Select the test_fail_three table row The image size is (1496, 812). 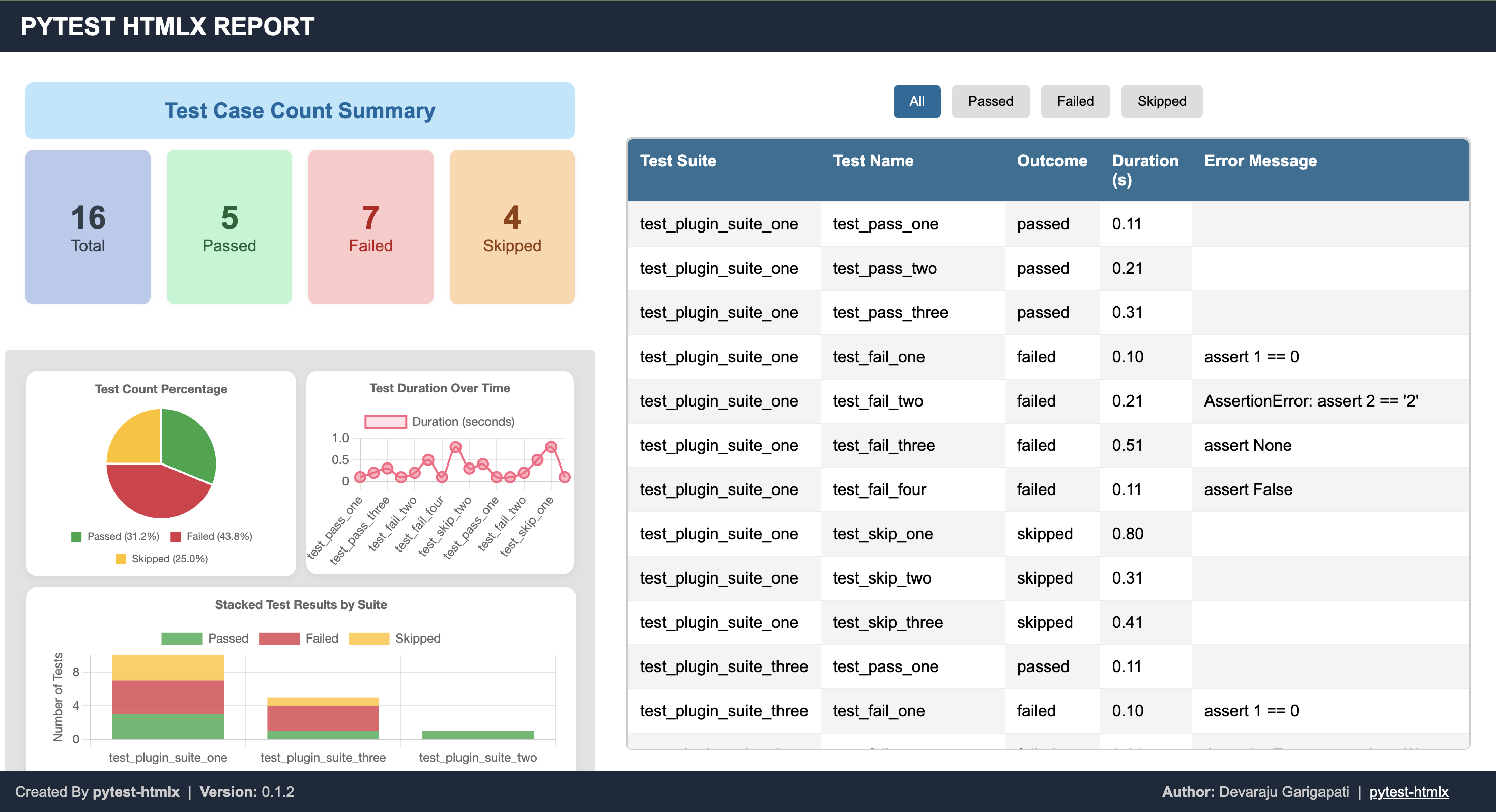[x=883, y=446]
